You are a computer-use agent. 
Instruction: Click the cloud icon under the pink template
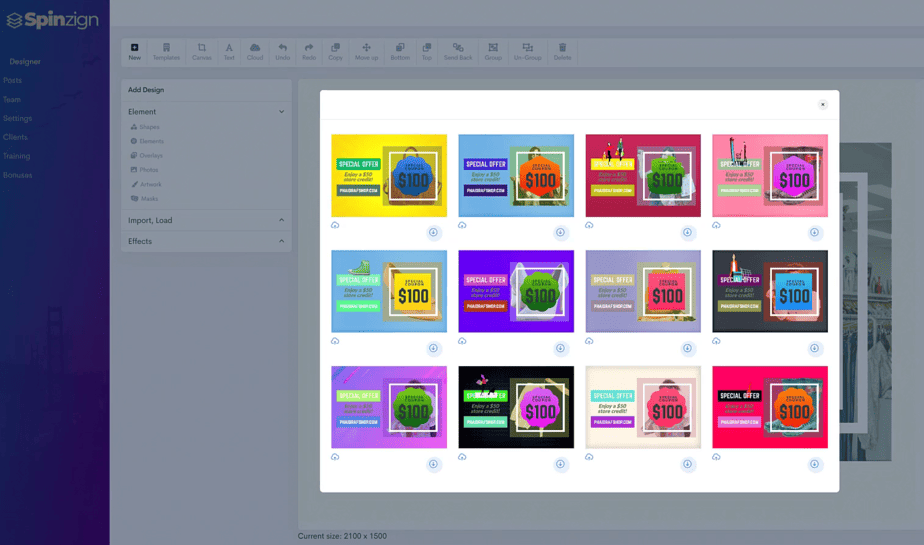[716, 225]
